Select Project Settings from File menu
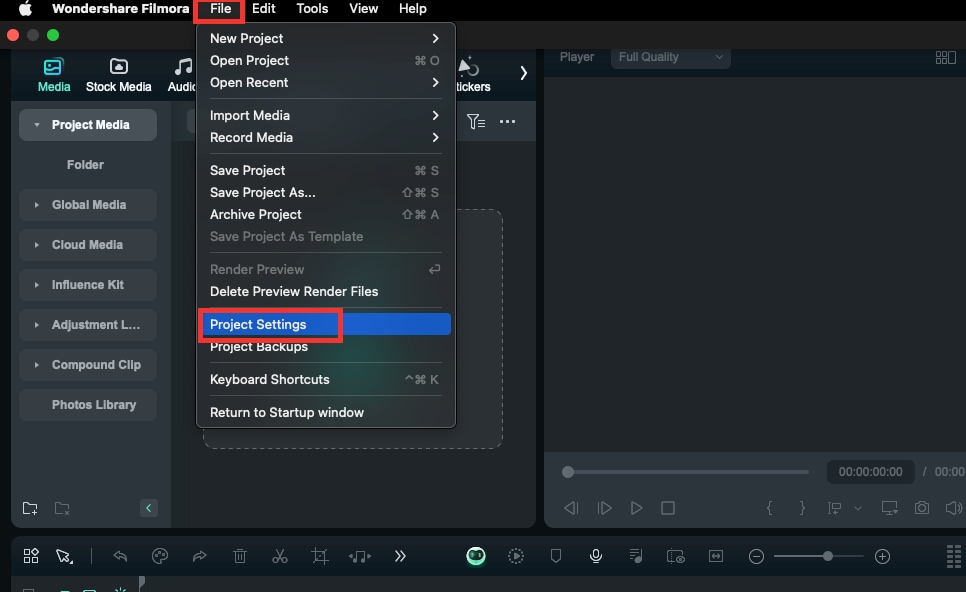Screen dimensions: 966x592 coord(325,324)
